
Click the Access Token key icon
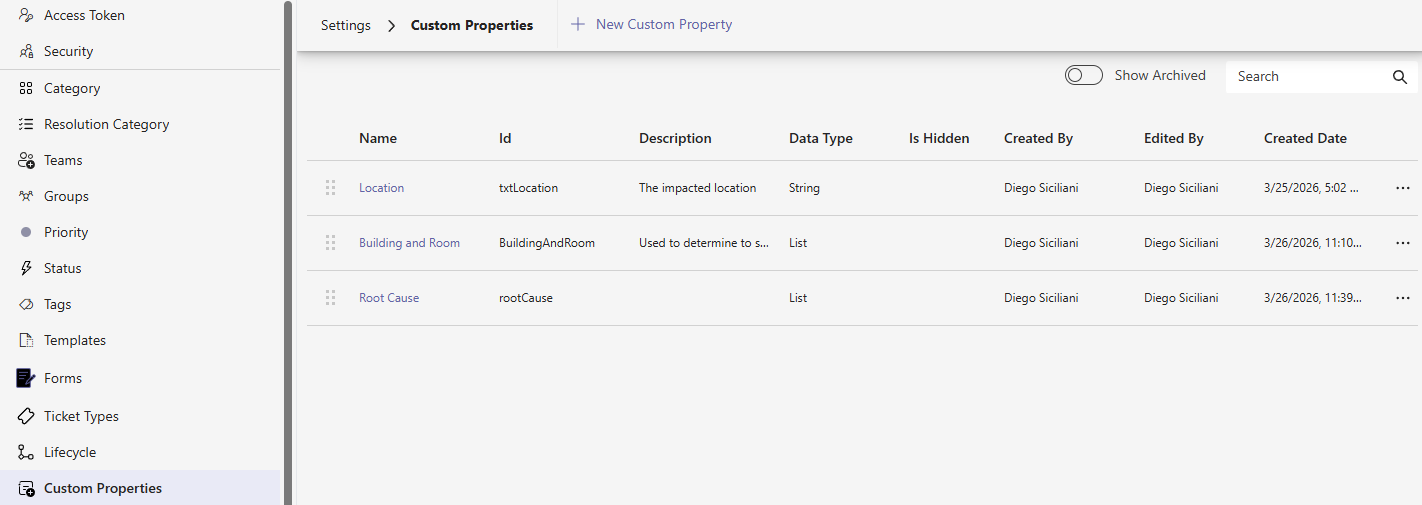click(26, 15)
